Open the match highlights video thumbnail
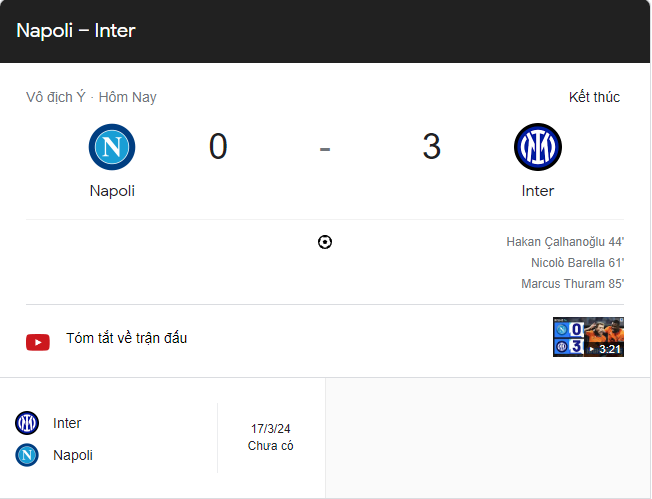Viewport: 652px width, 499px height. point(588,337)
